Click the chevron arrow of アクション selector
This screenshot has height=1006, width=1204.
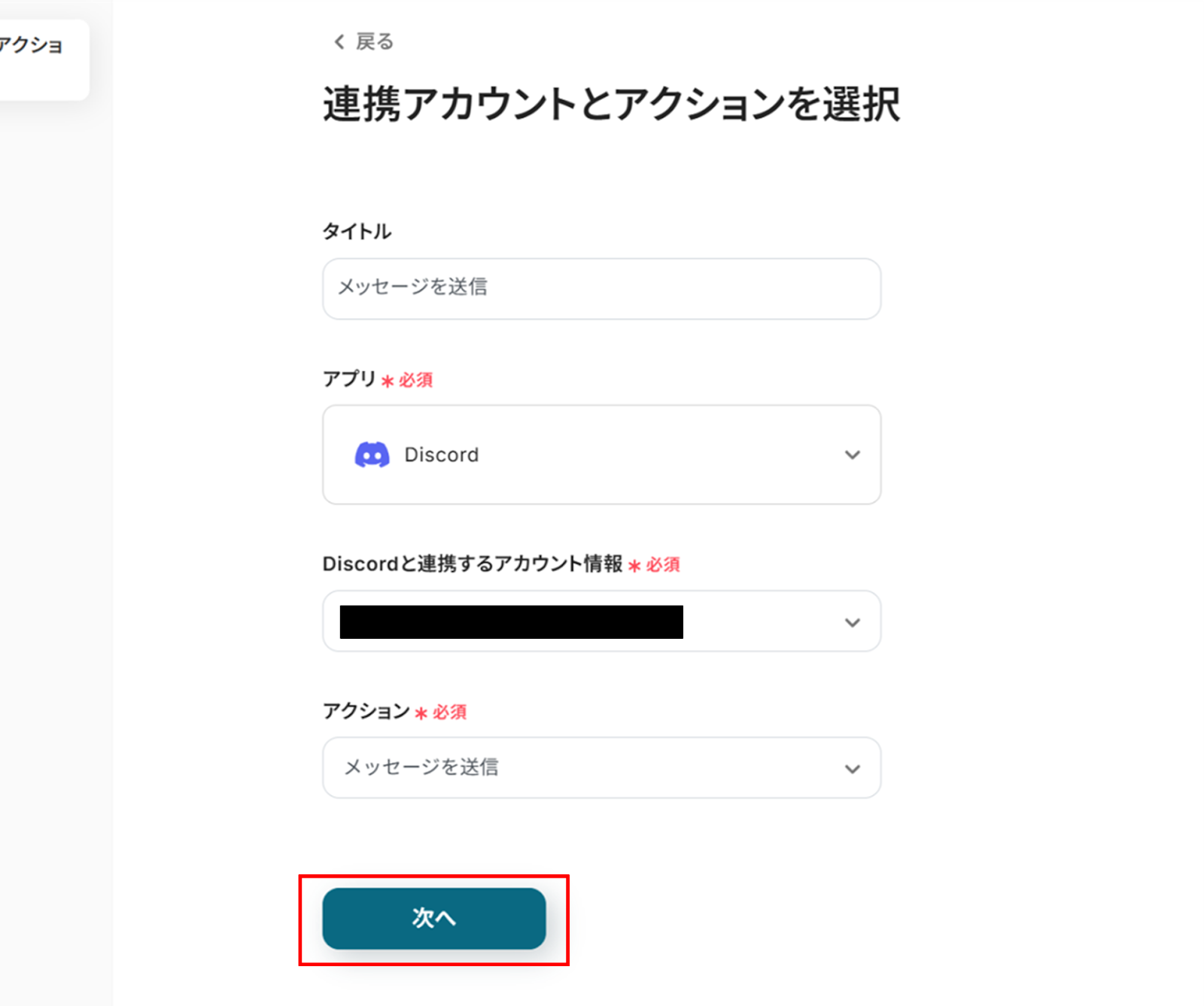852,768
